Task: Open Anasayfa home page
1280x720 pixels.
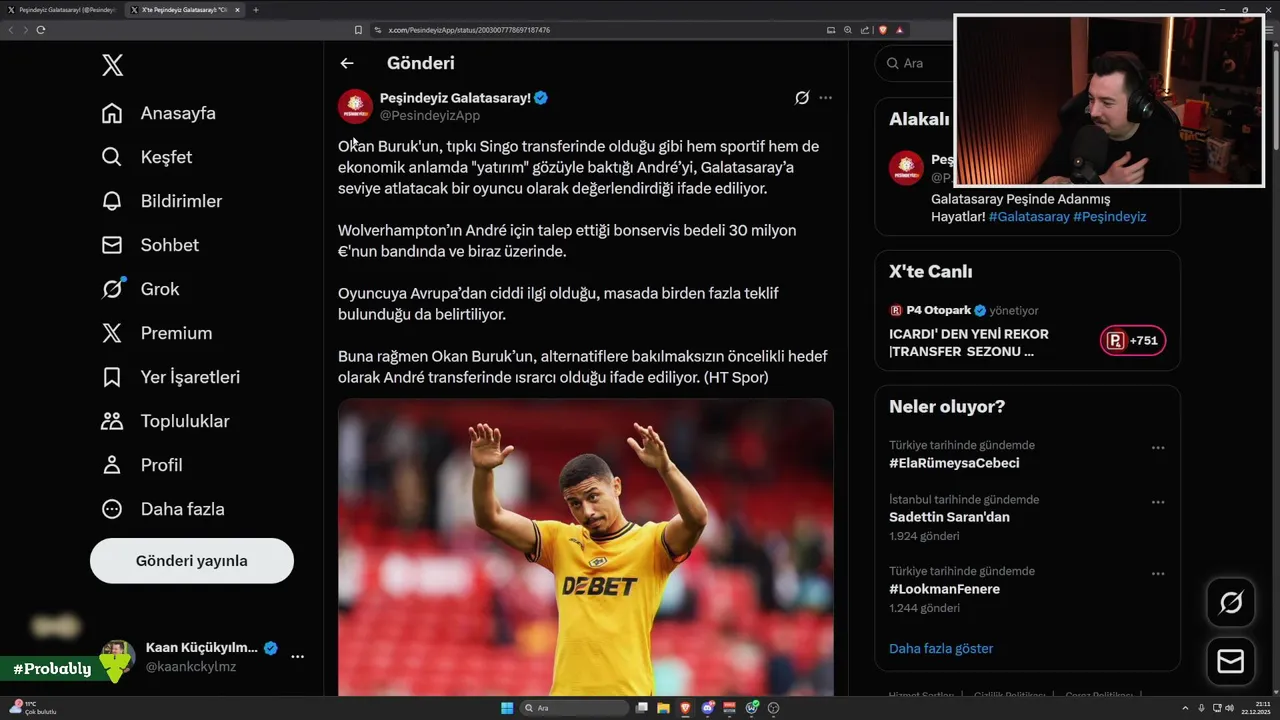Action: click(x=159, y=113)
